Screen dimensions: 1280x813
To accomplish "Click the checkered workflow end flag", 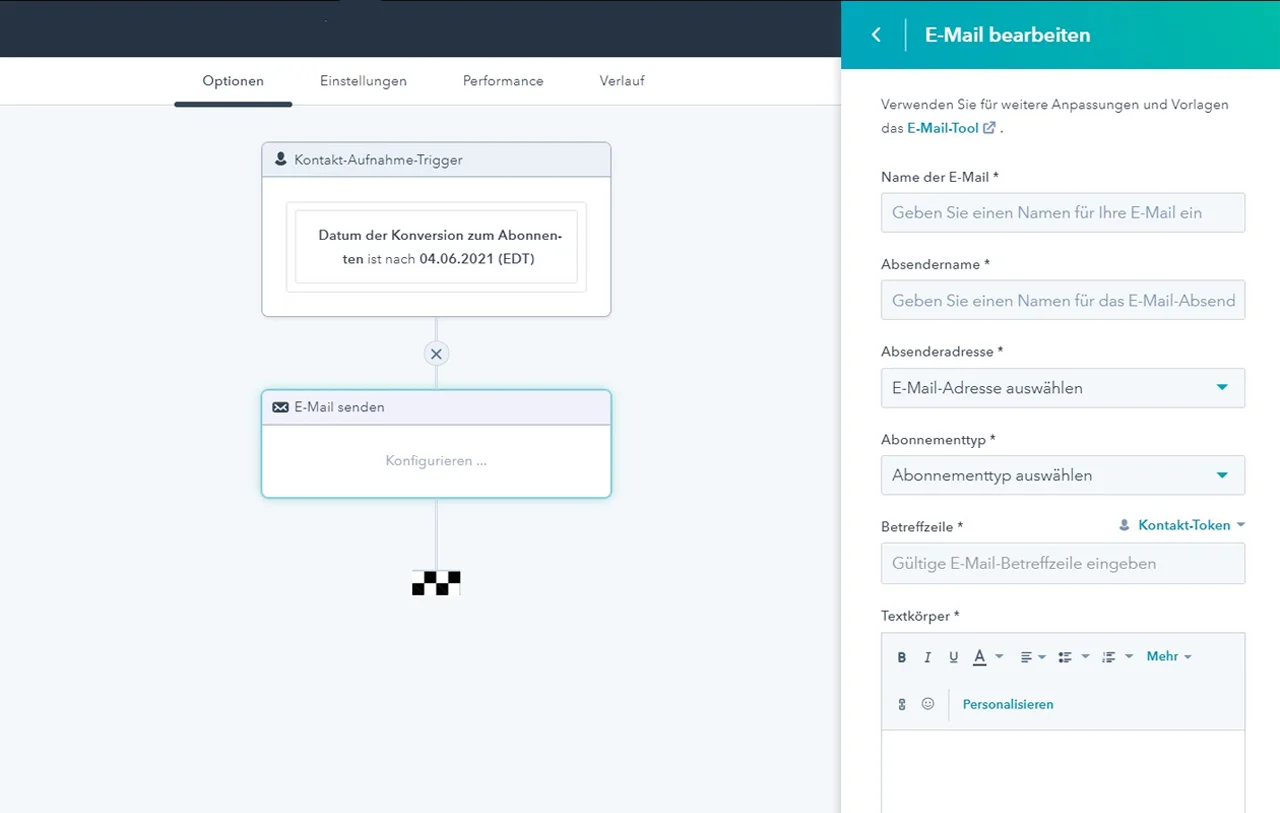I will pos(436,583).
